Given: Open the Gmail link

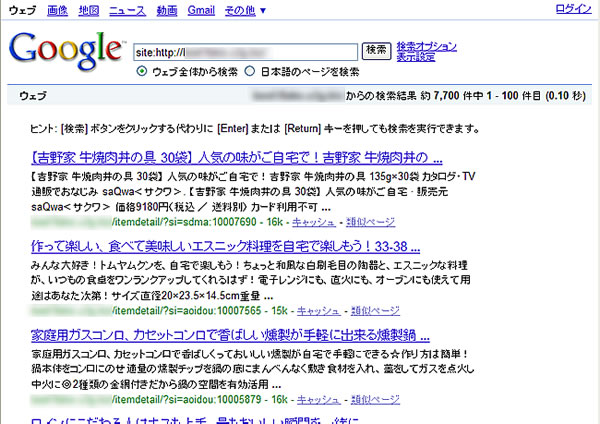Looking at the screenshot, I should (201, 10).
